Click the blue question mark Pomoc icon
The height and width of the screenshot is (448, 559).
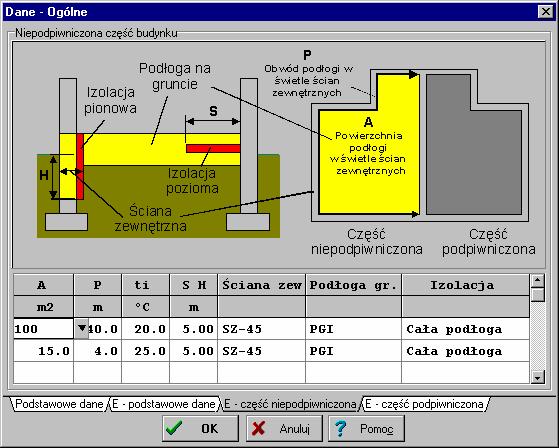point(340,428)
